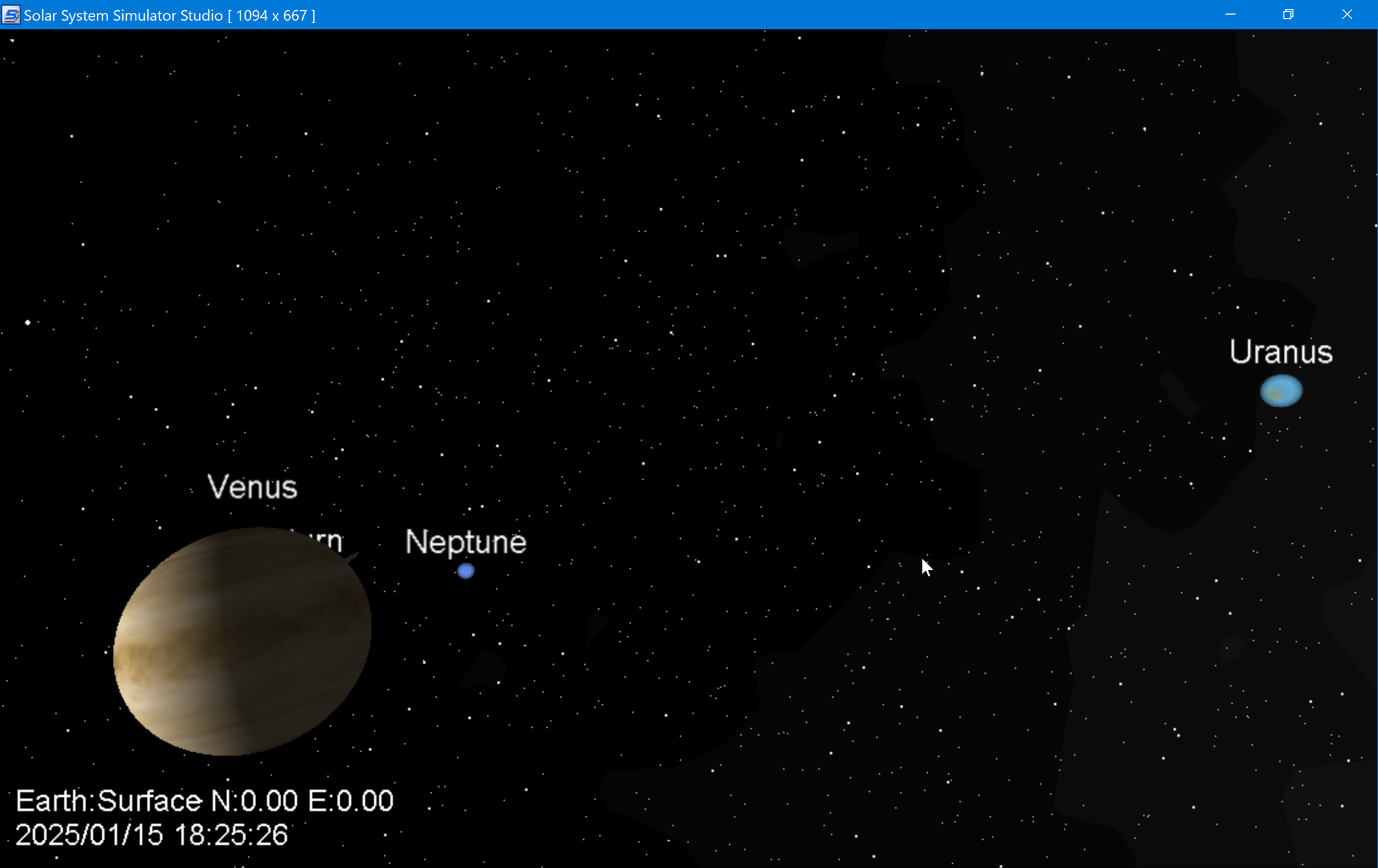Click the window title text
The width and height of the screenshot is (1378, 868).
[x=169, y=15]
